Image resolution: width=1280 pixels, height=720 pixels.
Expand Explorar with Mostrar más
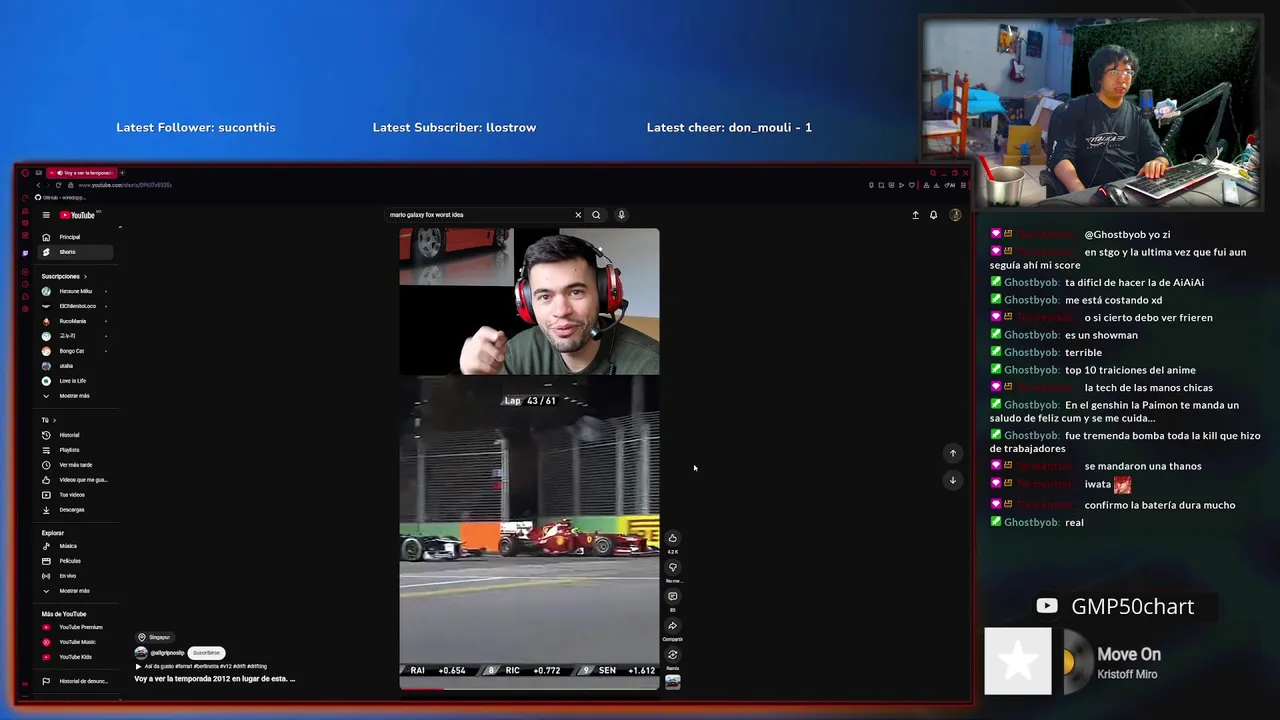[x=74, y=591]
